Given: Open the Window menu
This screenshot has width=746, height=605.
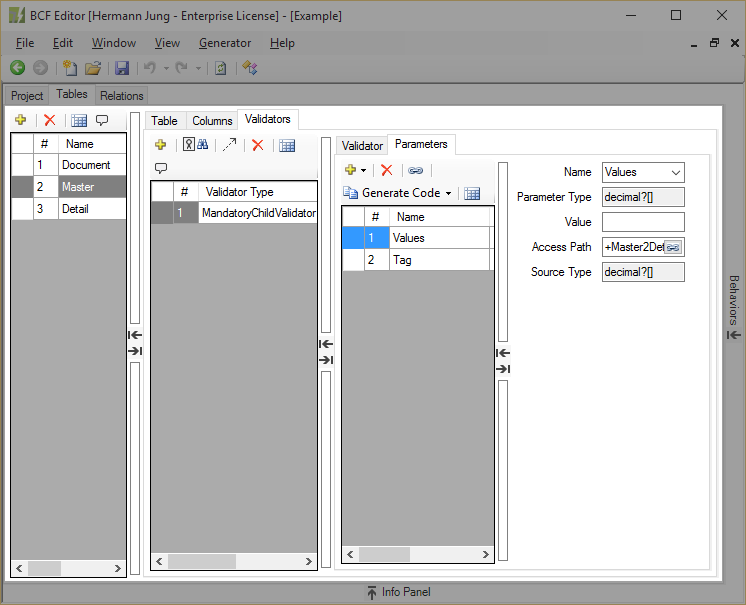Looking at the screenshot, I should pos(114,43).
